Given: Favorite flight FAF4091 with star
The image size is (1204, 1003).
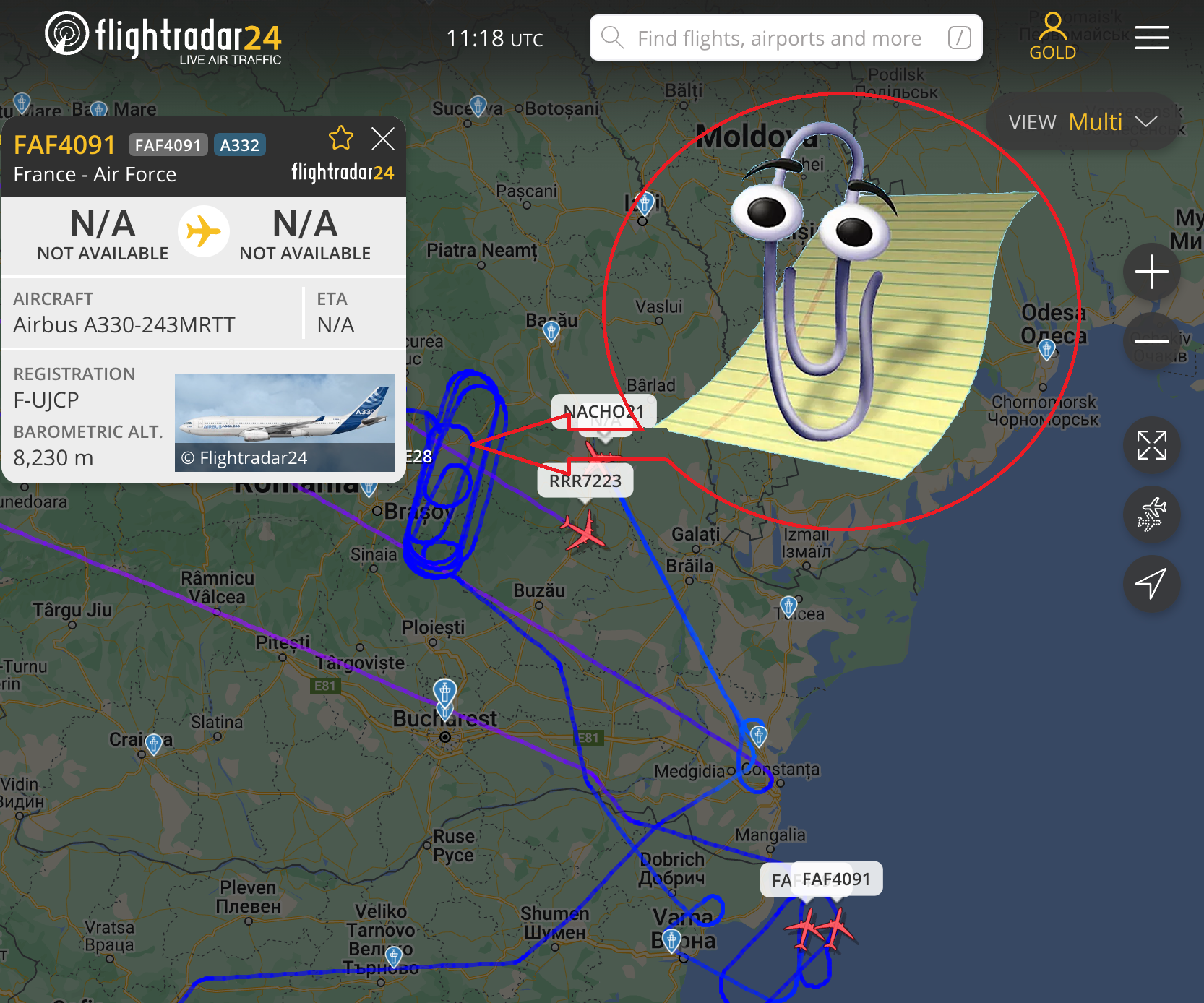Looking at the screenshot, I should point(340,138).
